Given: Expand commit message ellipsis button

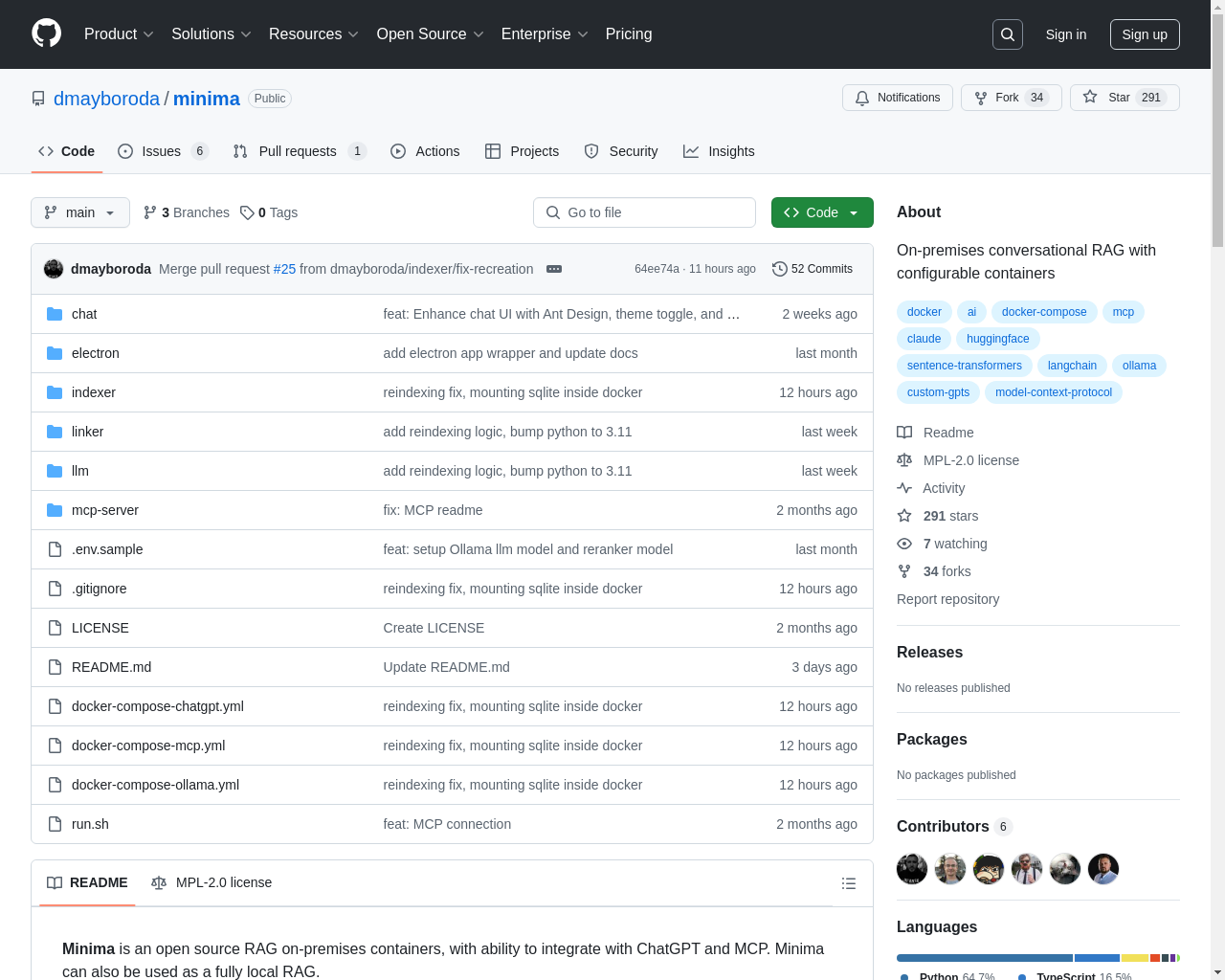Looking at the screenshot, I should [554, 269].
